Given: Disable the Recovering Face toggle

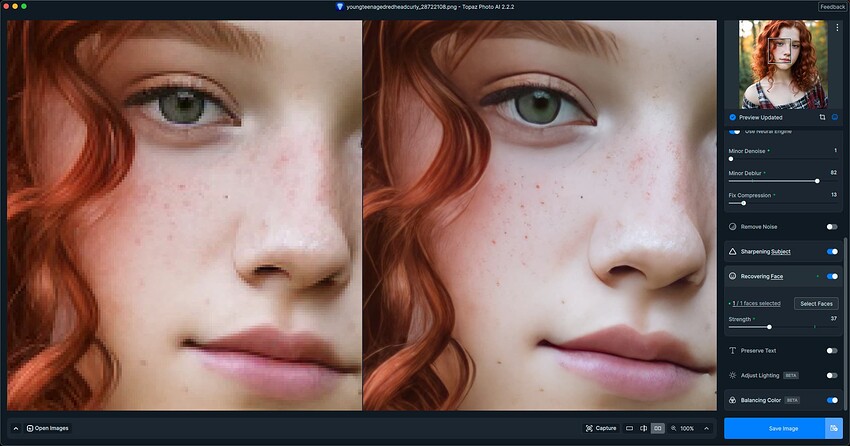Looking at the screenshot, I should pyautogui.click(x=831, y=275).
